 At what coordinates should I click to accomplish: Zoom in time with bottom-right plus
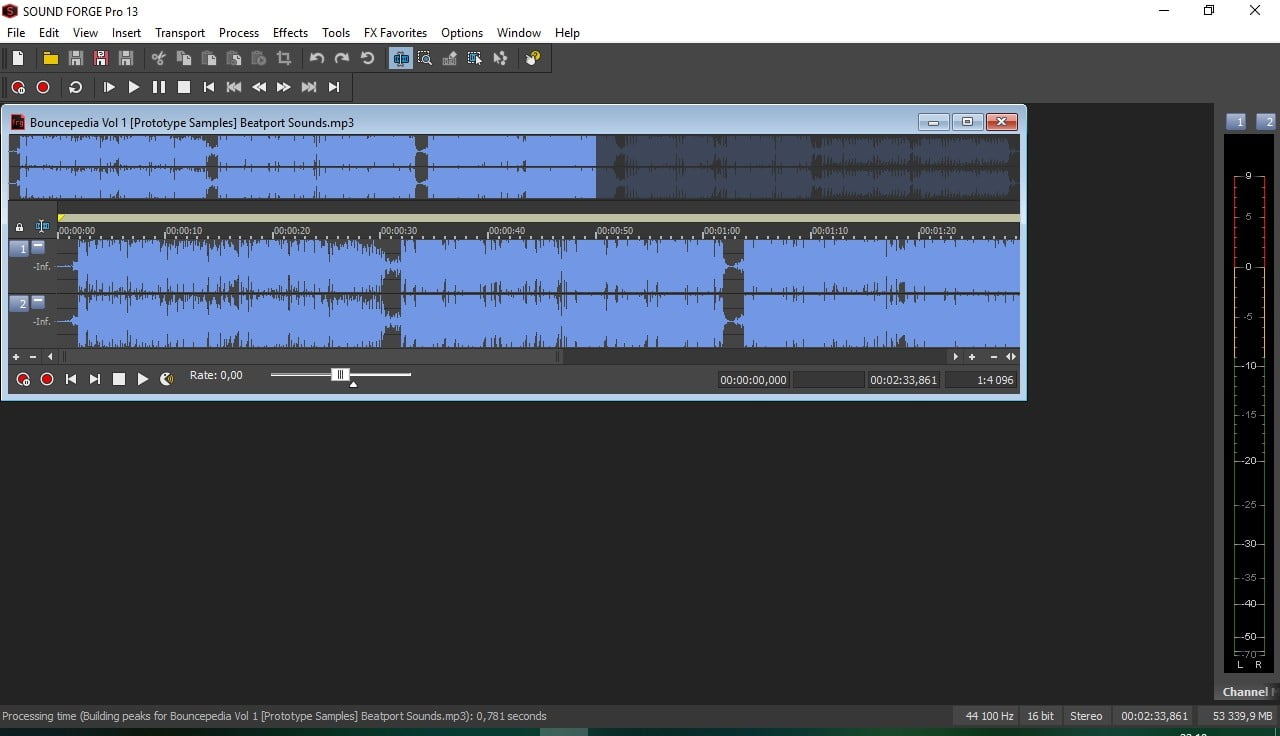click(x=972, y=356)
